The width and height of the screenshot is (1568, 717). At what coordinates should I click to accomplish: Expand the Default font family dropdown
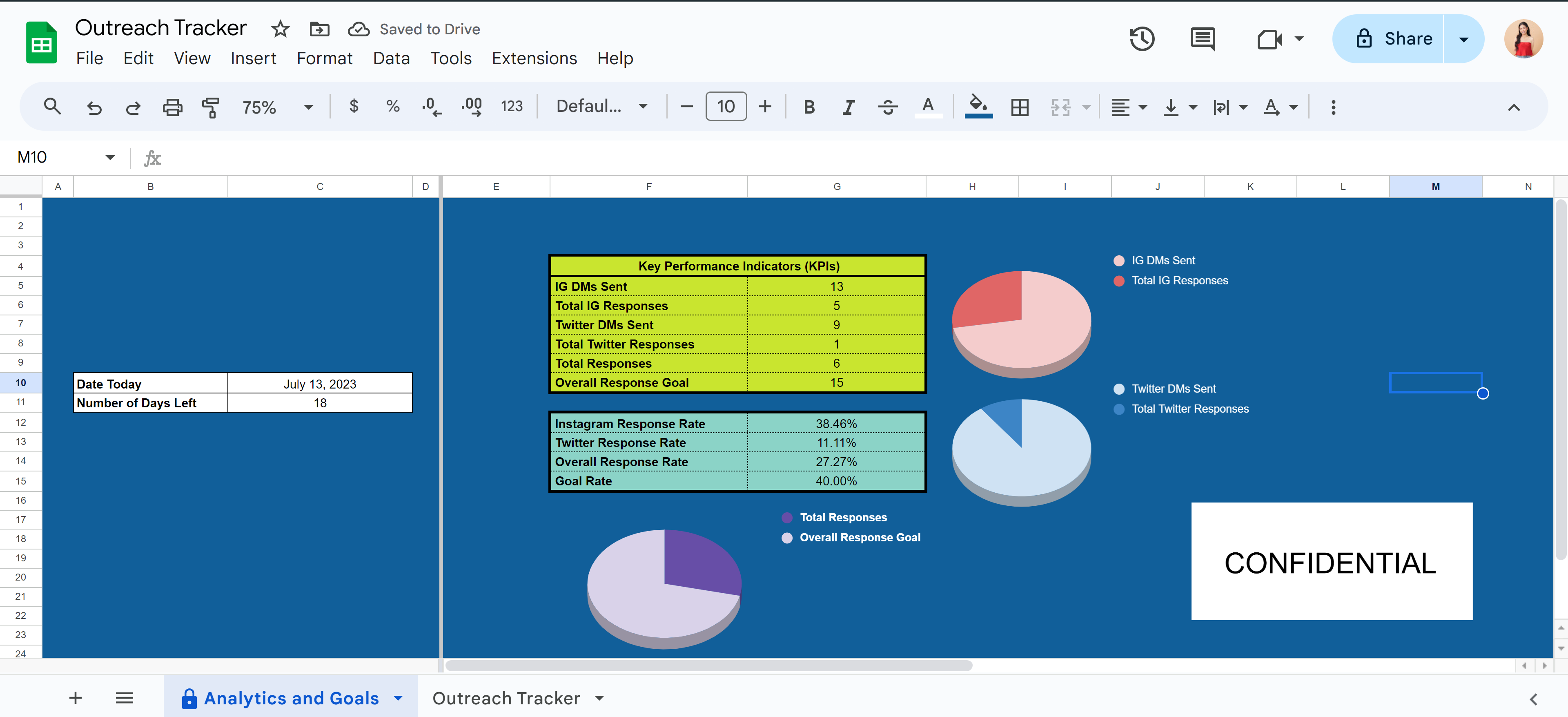[601, 107]
